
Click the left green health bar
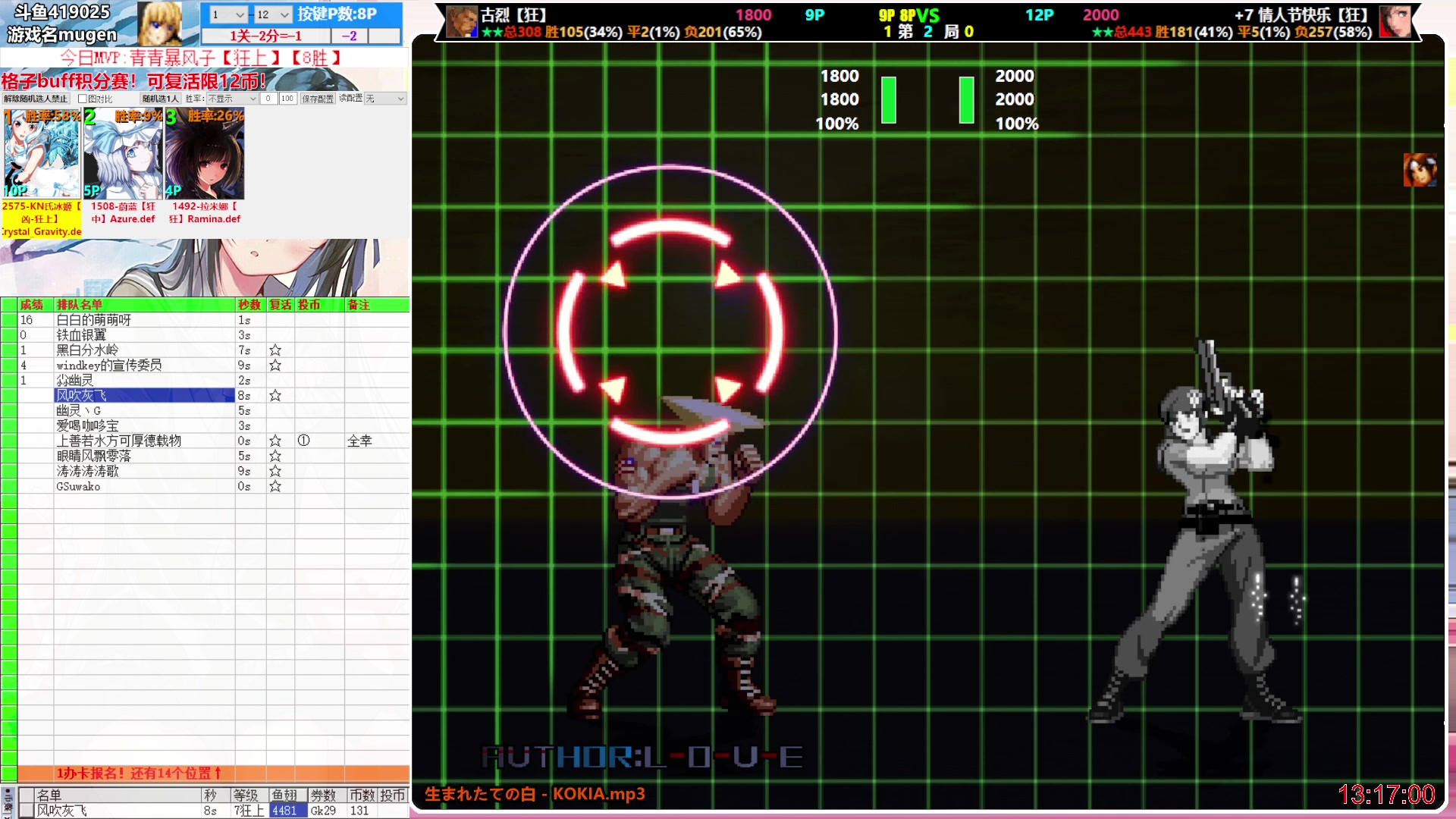tap(888, 99)
